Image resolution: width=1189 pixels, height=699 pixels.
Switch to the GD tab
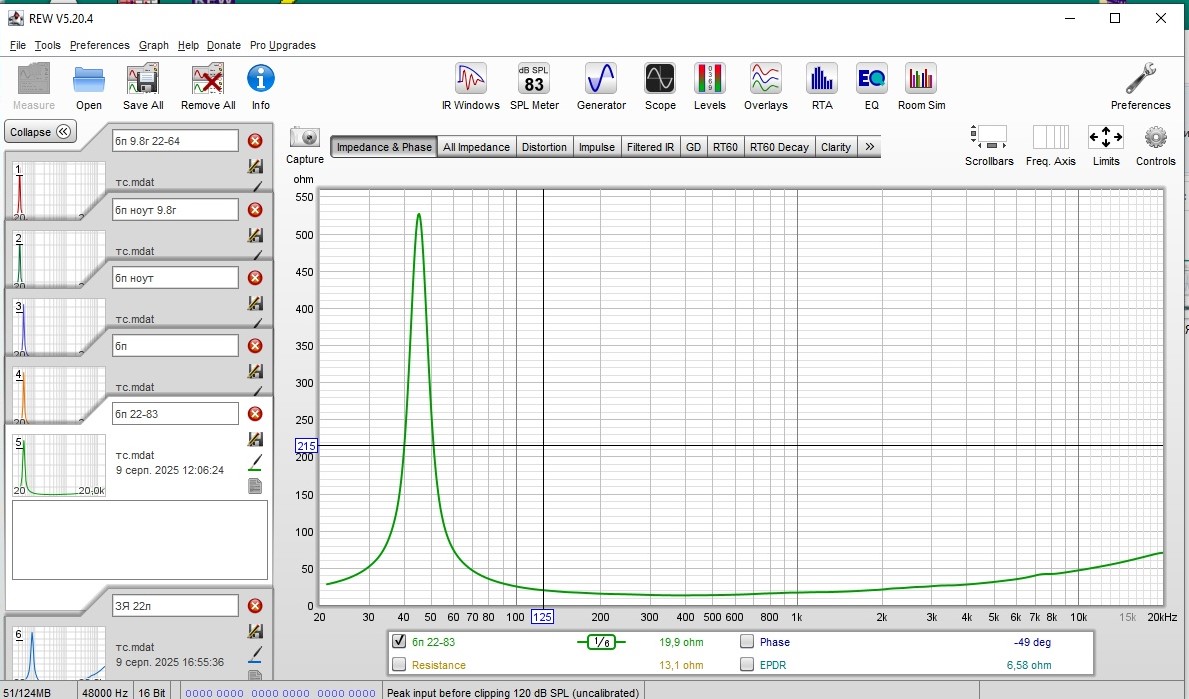tap(693, 147)
